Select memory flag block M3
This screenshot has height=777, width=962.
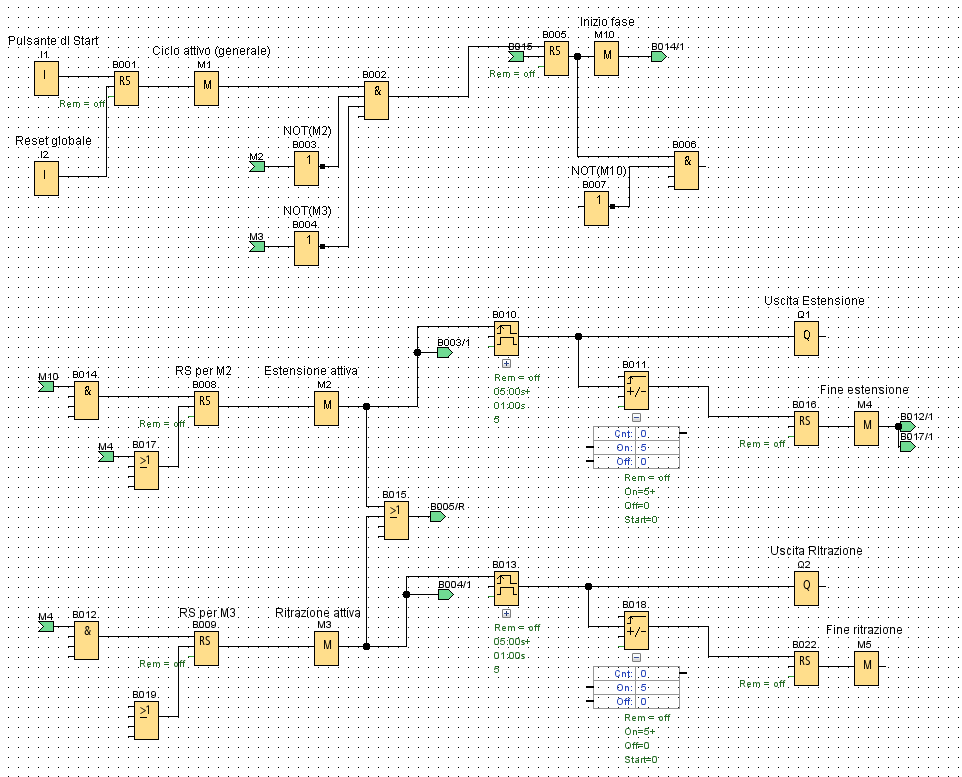[x=326, y=648]
